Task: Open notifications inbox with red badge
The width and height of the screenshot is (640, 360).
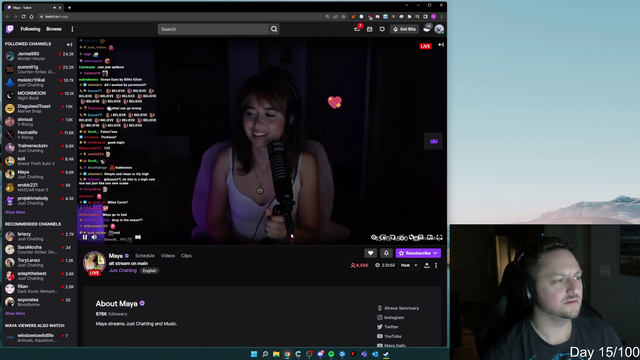Action: coord(358,29)
